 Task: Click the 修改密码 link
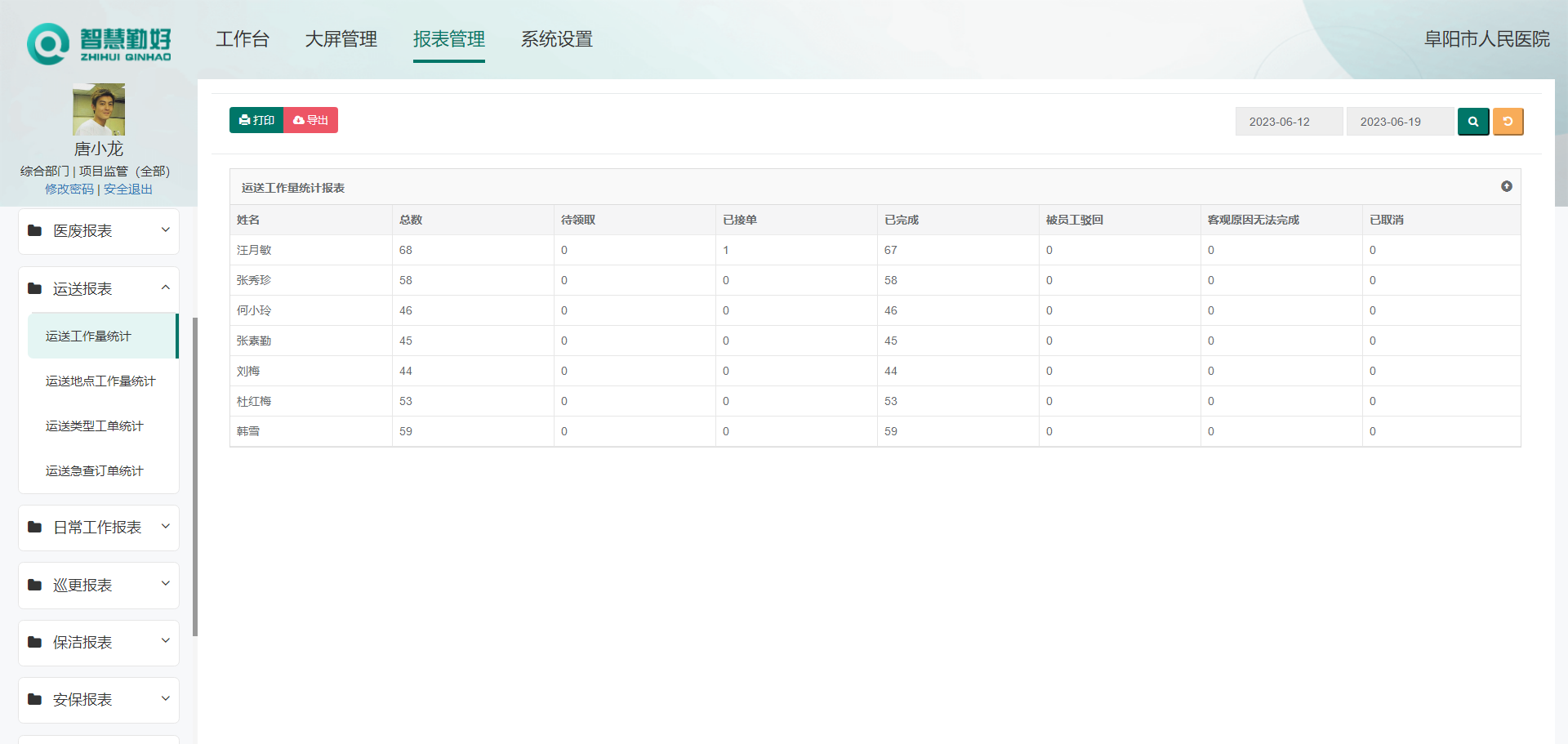point(69,189)
